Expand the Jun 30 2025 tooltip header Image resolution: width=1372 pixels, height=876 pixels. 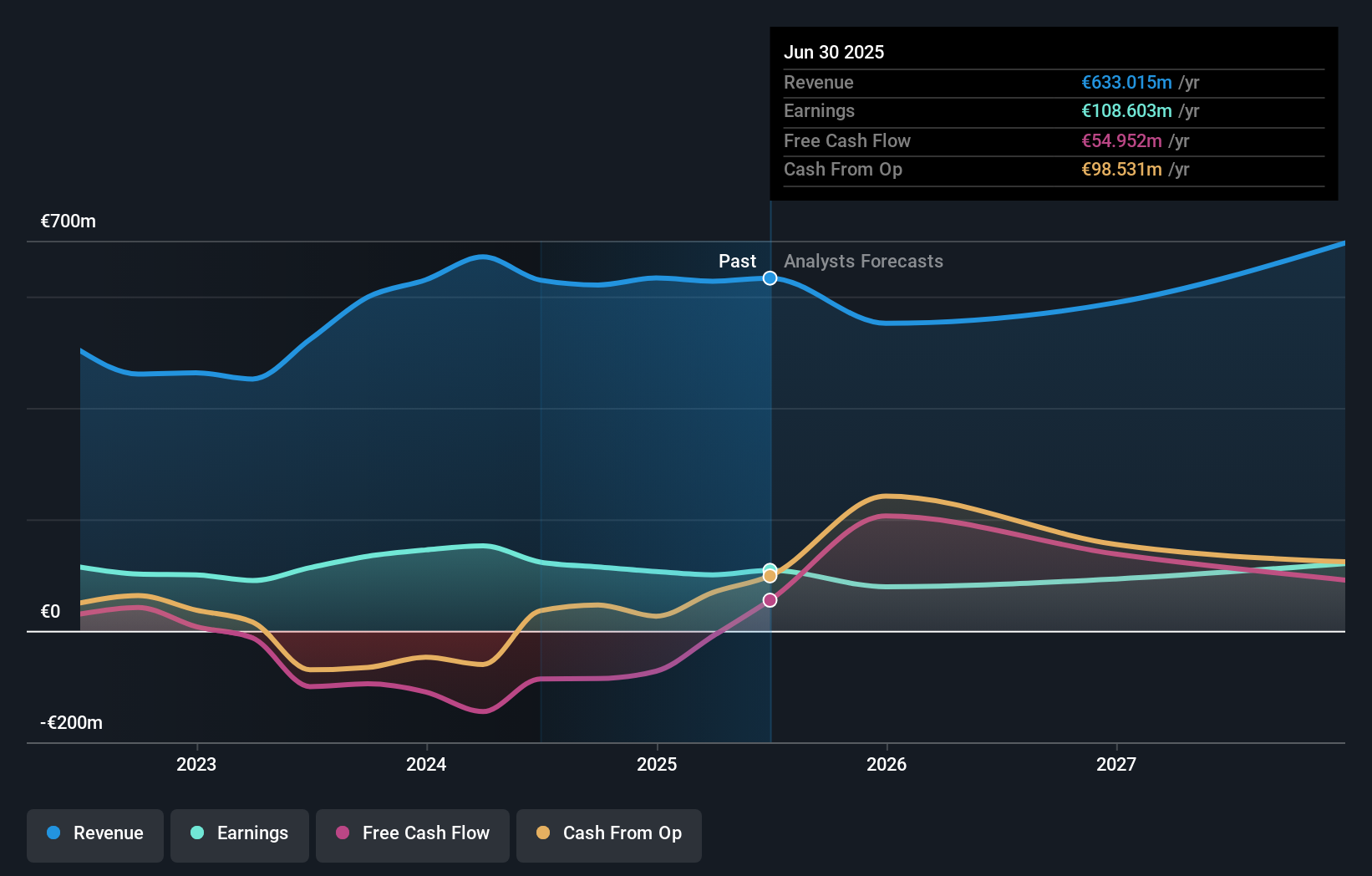tap(834, 52)
